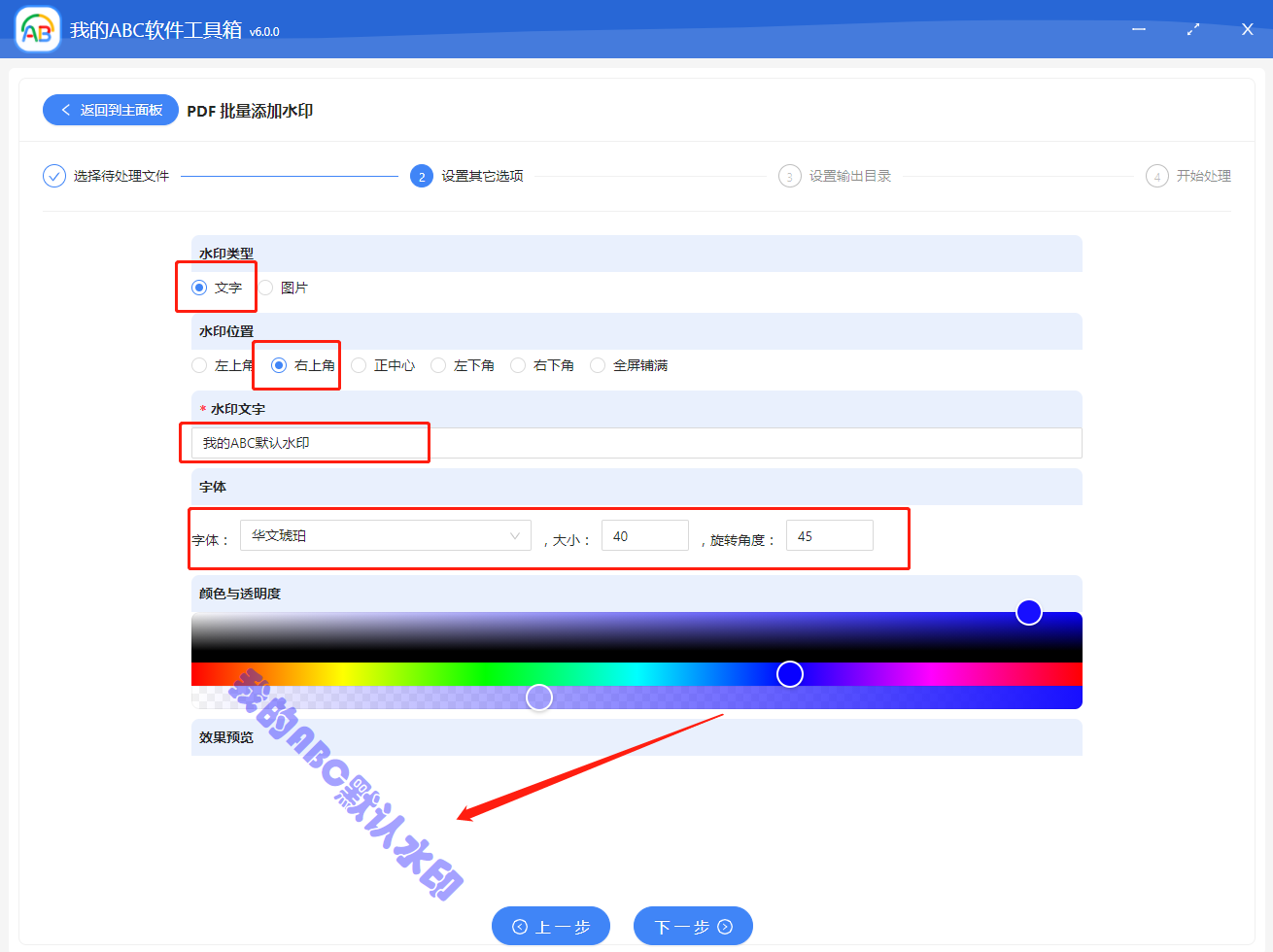Click the 大小 size field showing 40

coord(644,534)
